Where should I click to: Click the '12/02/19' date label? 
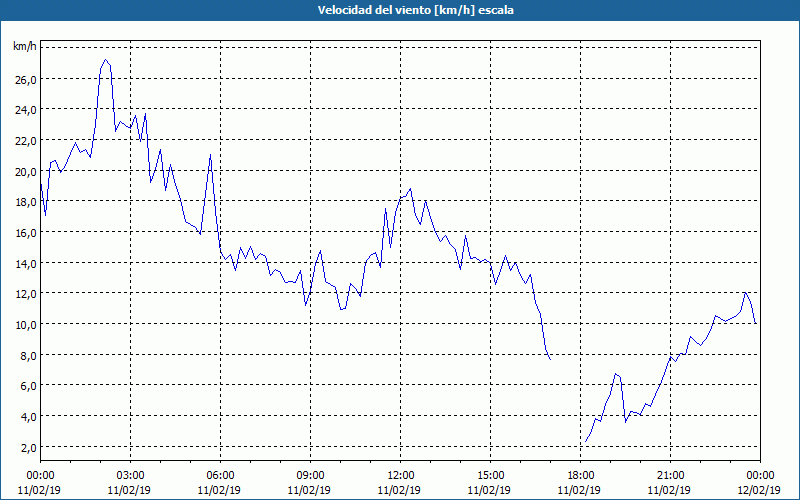[759, 490]
